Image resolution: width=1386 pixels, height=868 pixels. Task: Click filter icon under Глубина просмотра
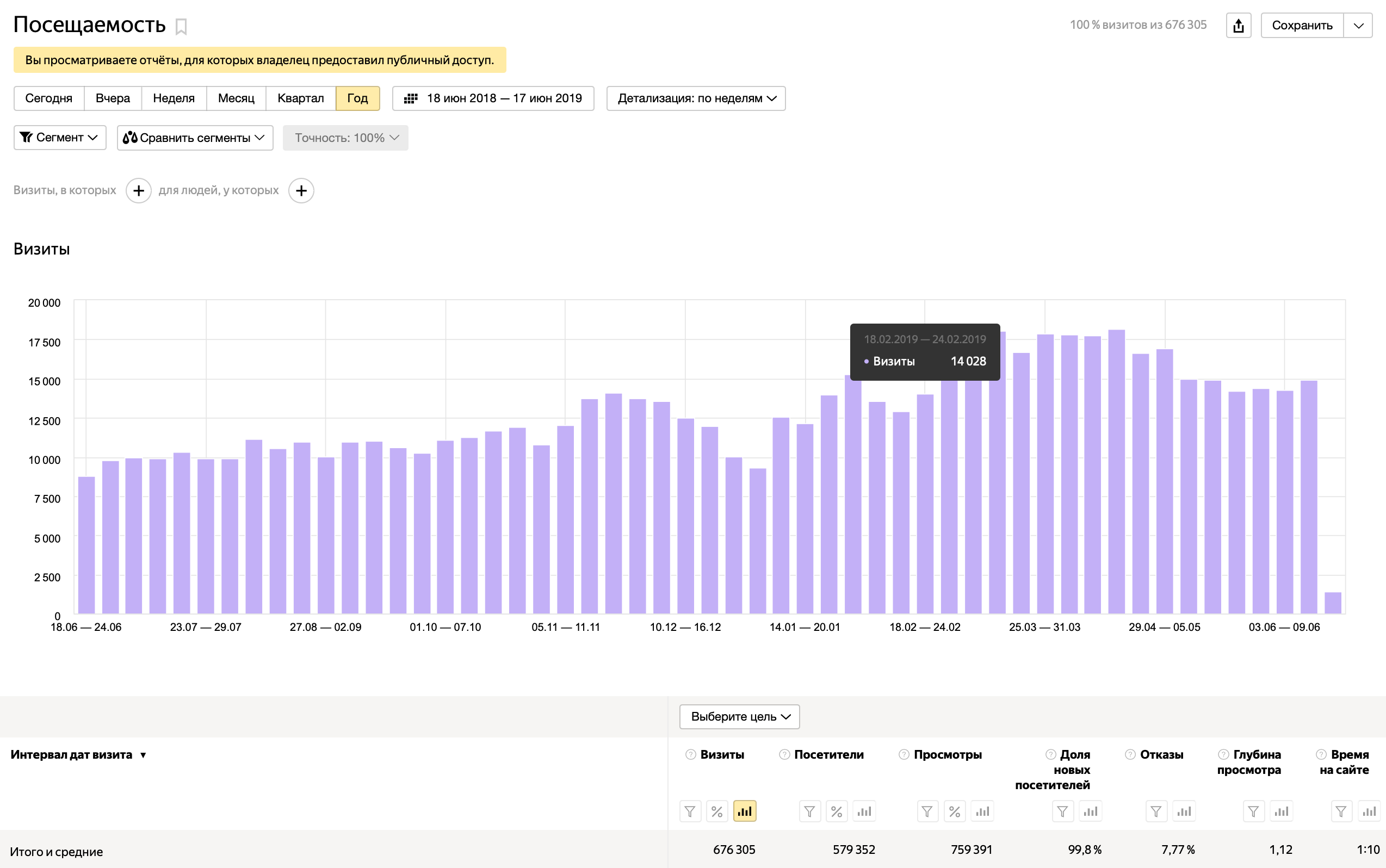click(x=1253, y=811)
